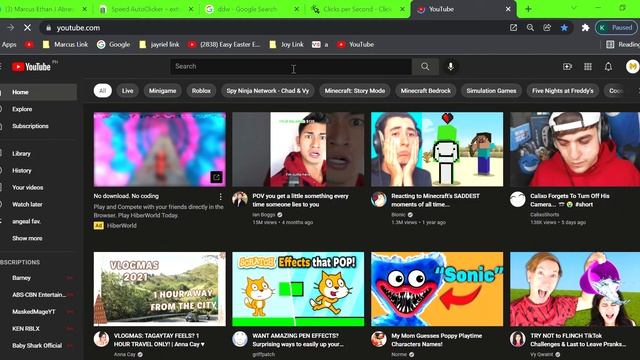Select the Minecraft Bedrock chip

coord(426,91)
